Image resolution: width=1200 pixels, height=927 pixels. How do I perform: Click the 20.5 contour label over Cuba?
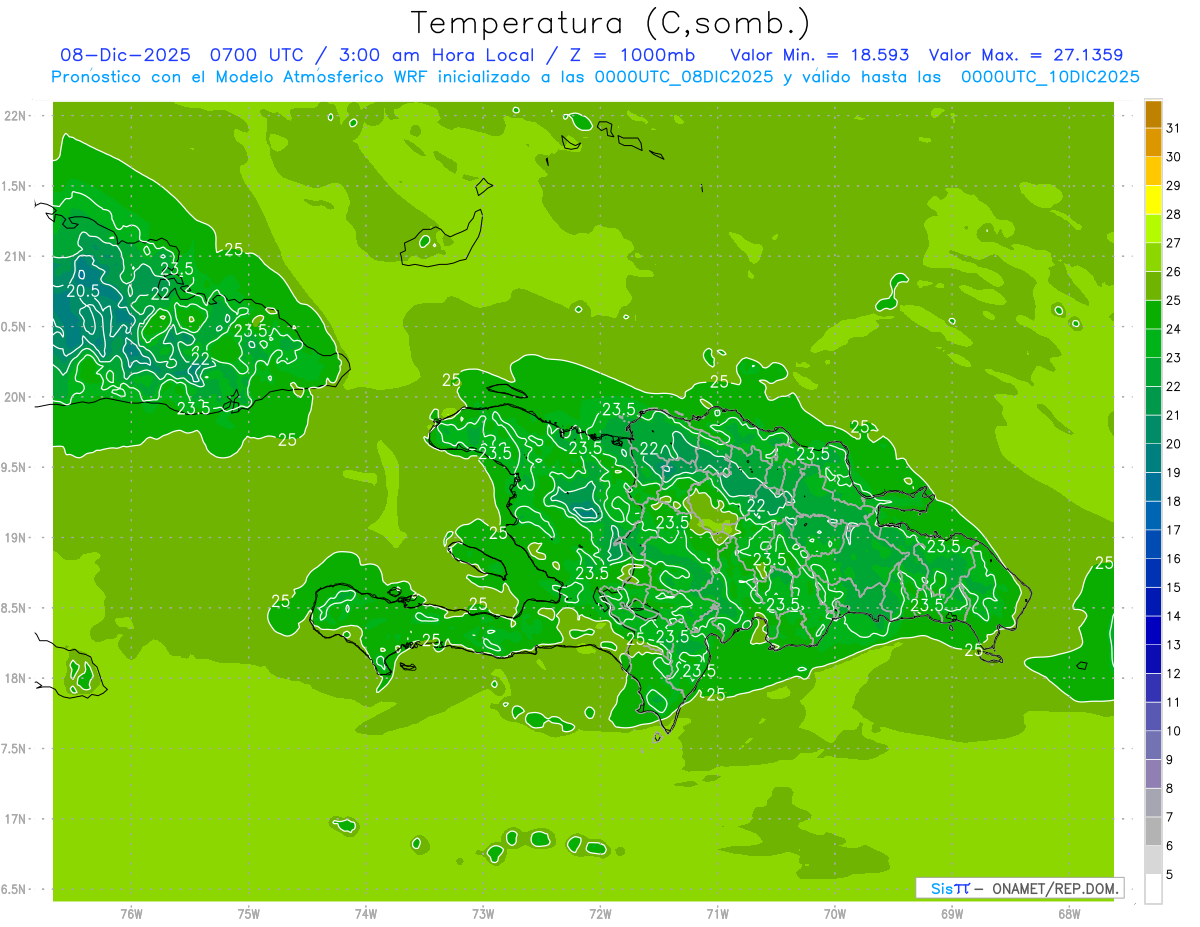[x=82, y=291]
